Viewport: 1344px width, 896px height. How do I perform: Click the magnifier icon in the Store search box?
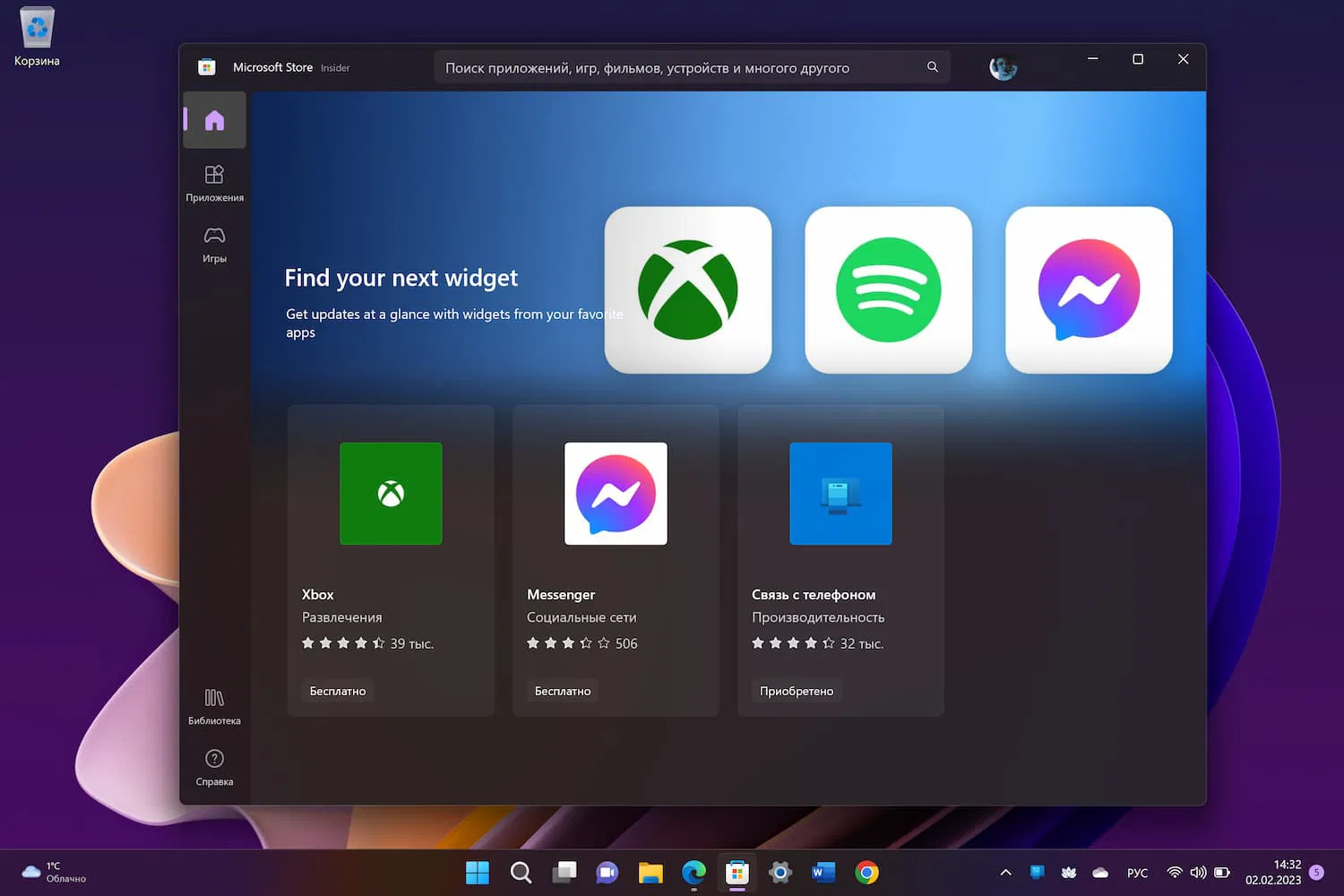[933, 67]
